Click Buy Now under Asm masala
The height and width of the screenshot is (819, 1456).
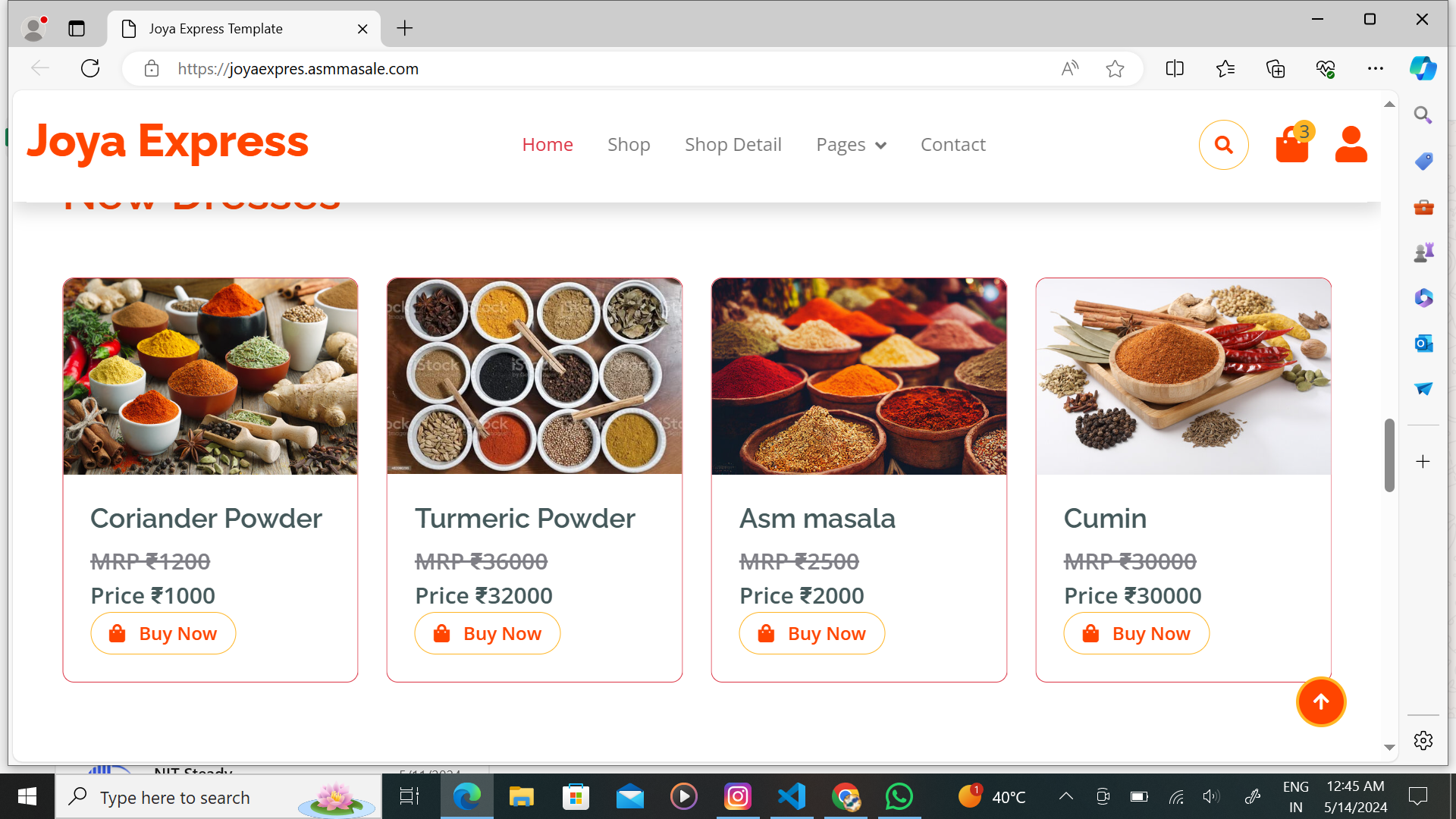coord(811,633)
